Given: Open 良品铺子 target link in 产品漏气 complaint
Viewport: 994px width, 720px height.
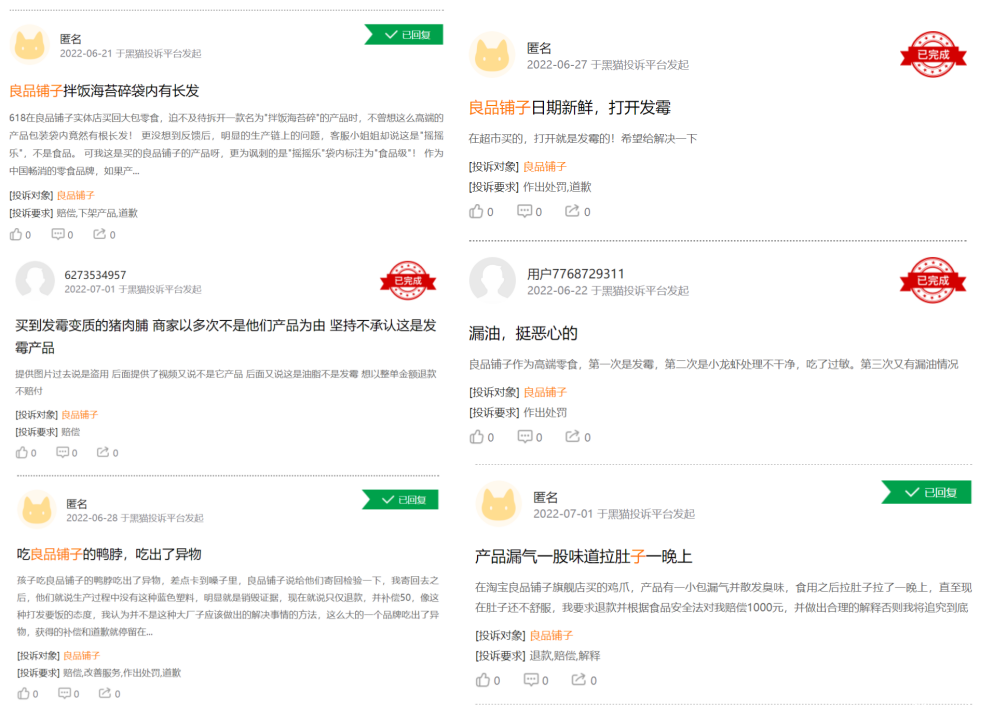Looking at the screenshot, I should tap(552, 635).
